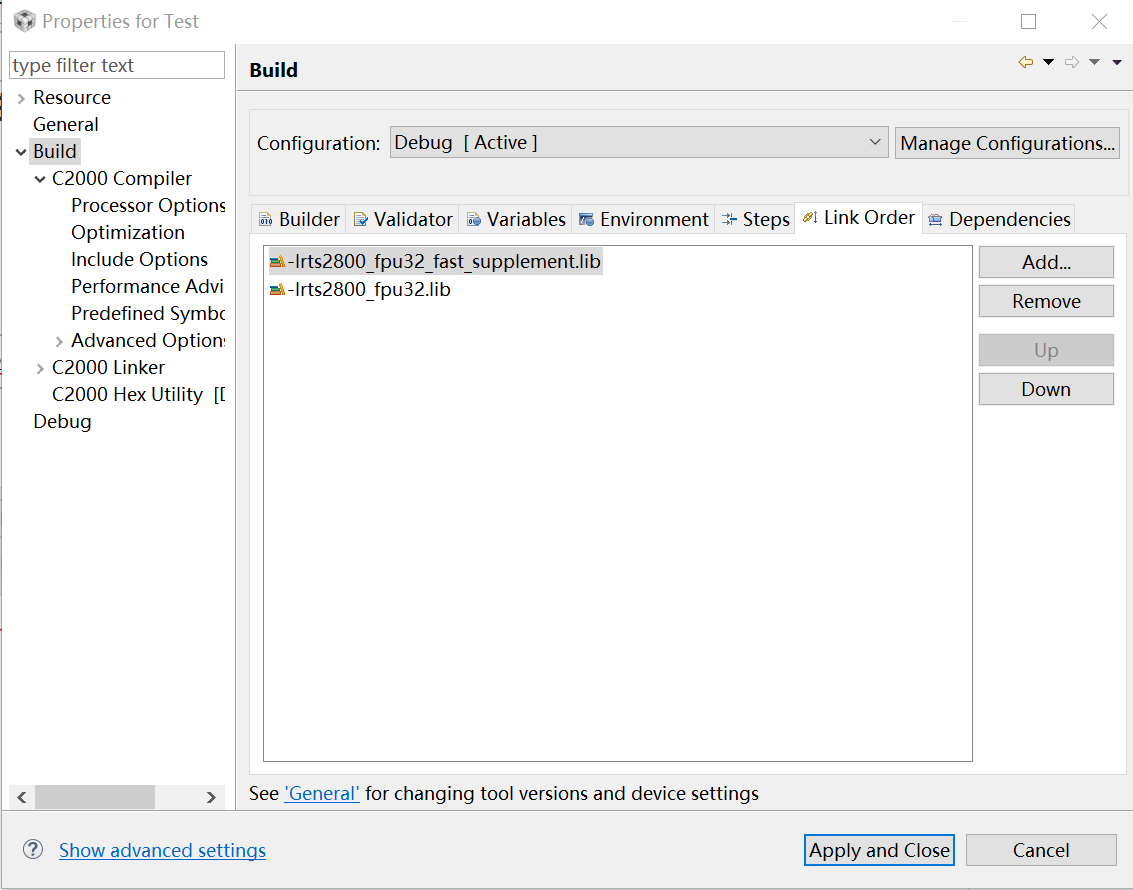The image size is (1133, 890).
Task: Click the Add... button
Action: pos(1045,262)
